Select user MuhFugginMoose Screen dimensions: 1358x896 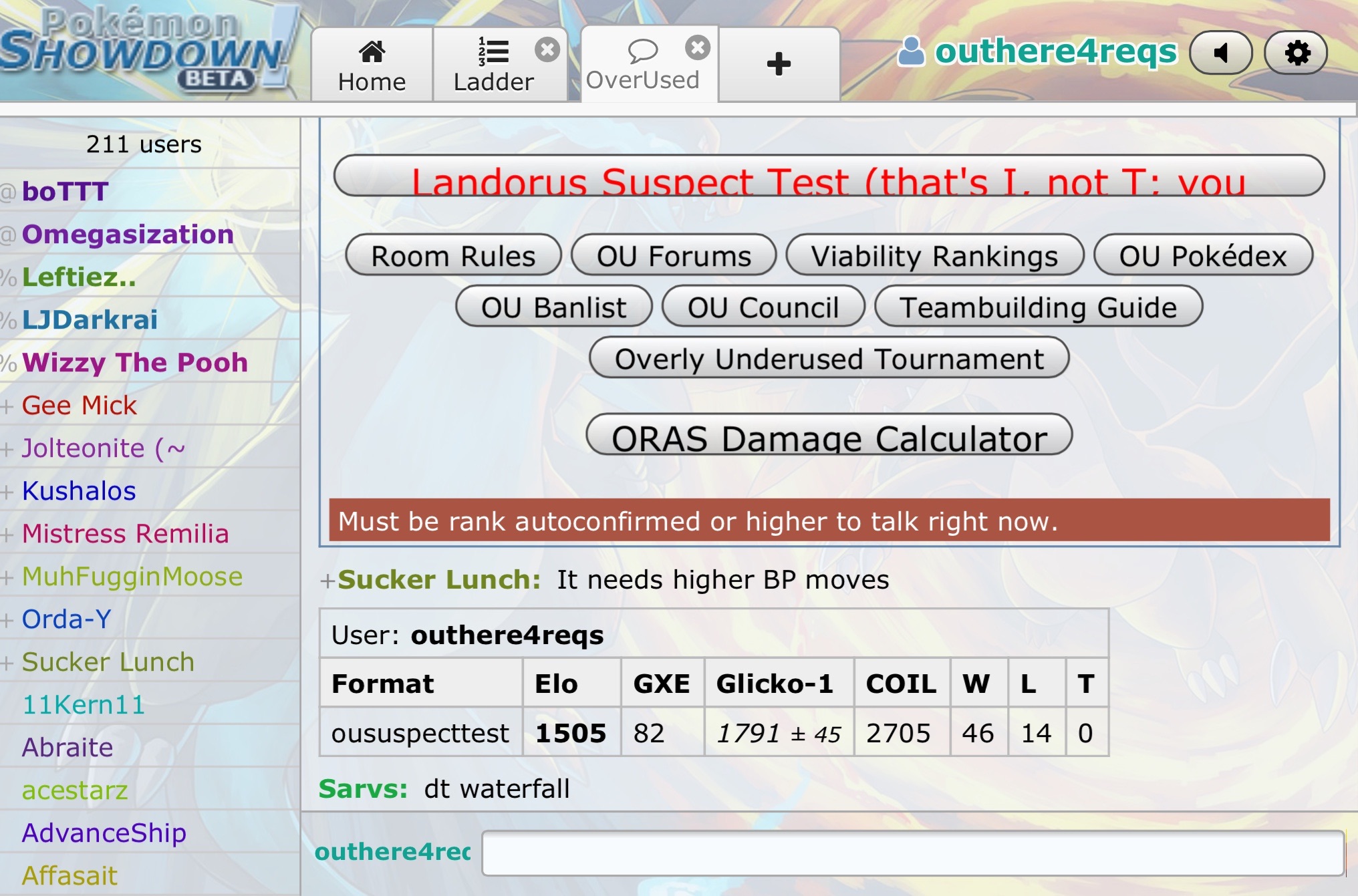click(x=150, y=576)
